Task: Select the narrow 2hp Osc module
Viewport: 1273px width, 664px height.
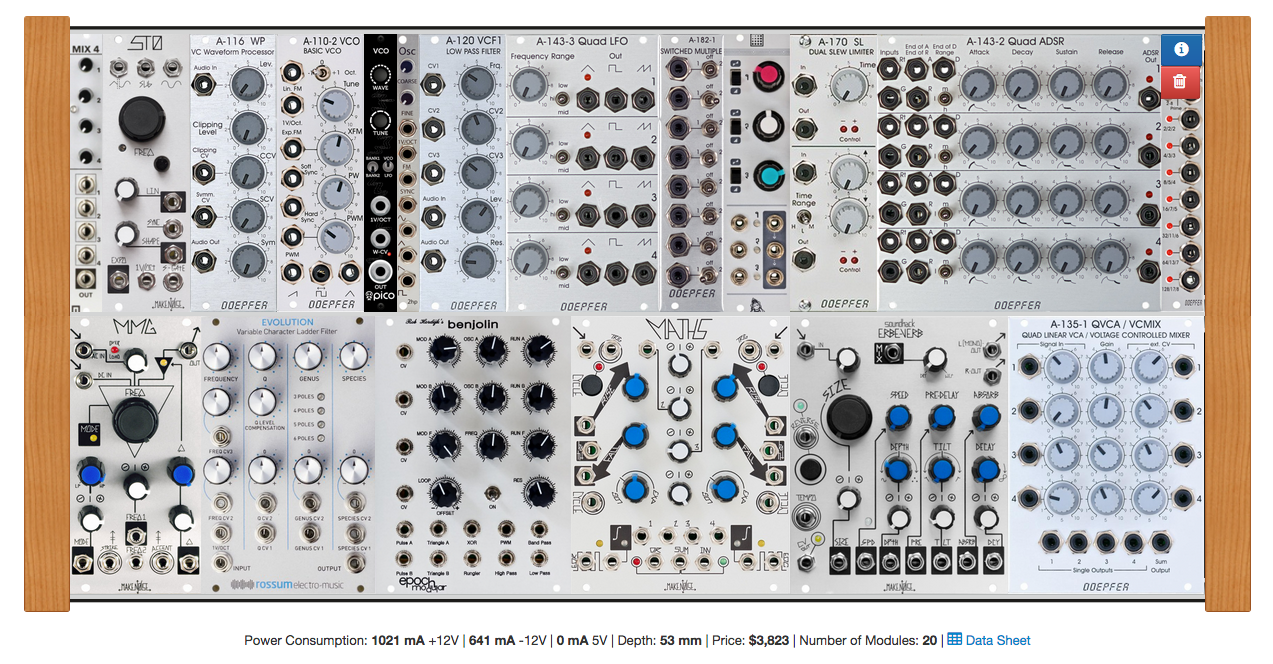Action: [408, 171]
